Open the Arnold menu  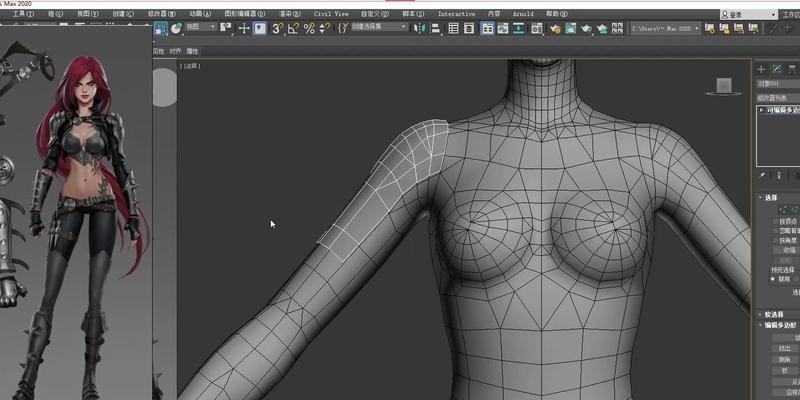click(x=523, y=14)
